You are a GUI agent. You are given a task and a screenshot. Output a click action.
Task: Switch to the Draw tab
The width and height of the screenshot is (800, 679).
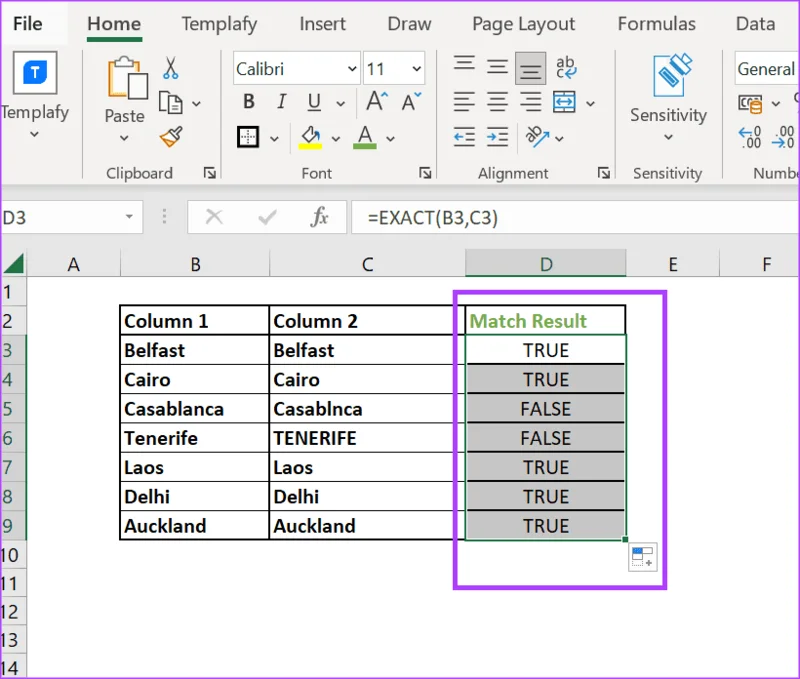[x=409, y=23]
